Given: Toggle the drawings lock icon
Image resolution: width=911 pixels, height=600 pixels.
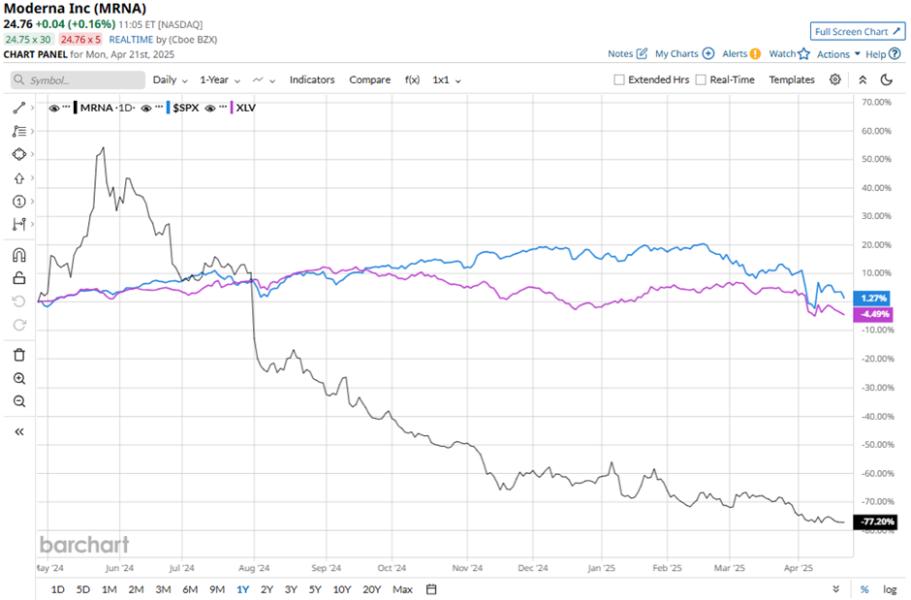Looking at the screenshot, I should tap(19, 278).
